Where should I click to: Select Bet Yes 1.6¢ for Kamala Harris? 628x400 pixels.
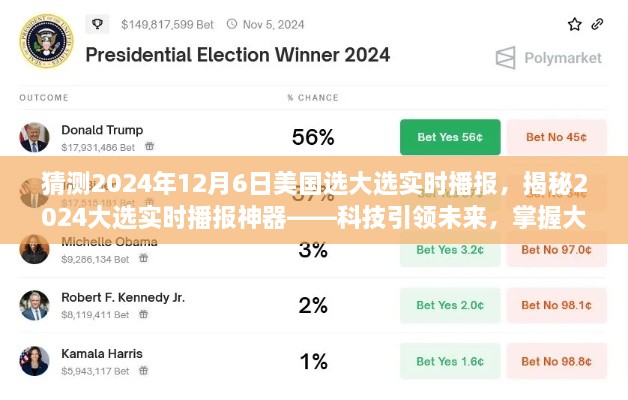pos(450,362)
